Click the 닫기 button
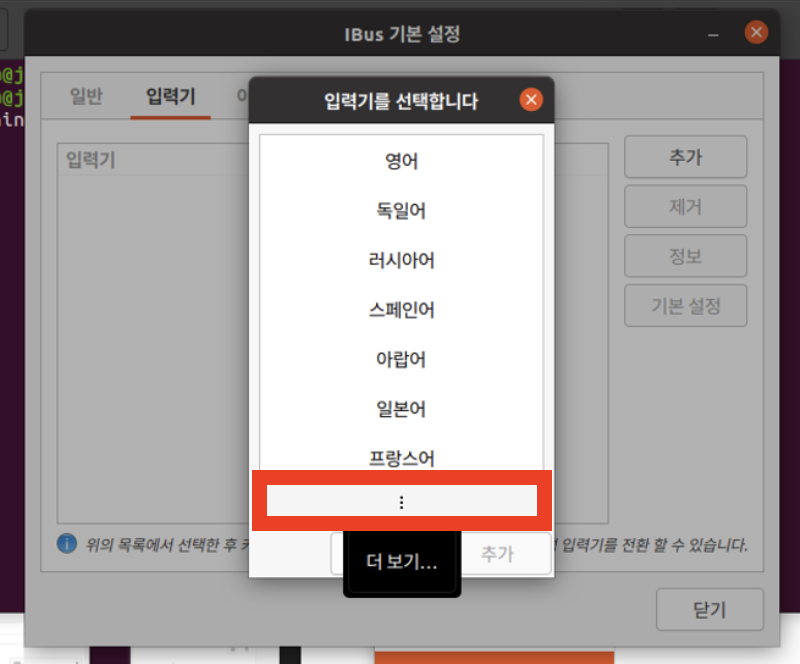Viewport: 800px width, 664px height. click(710, 609)
